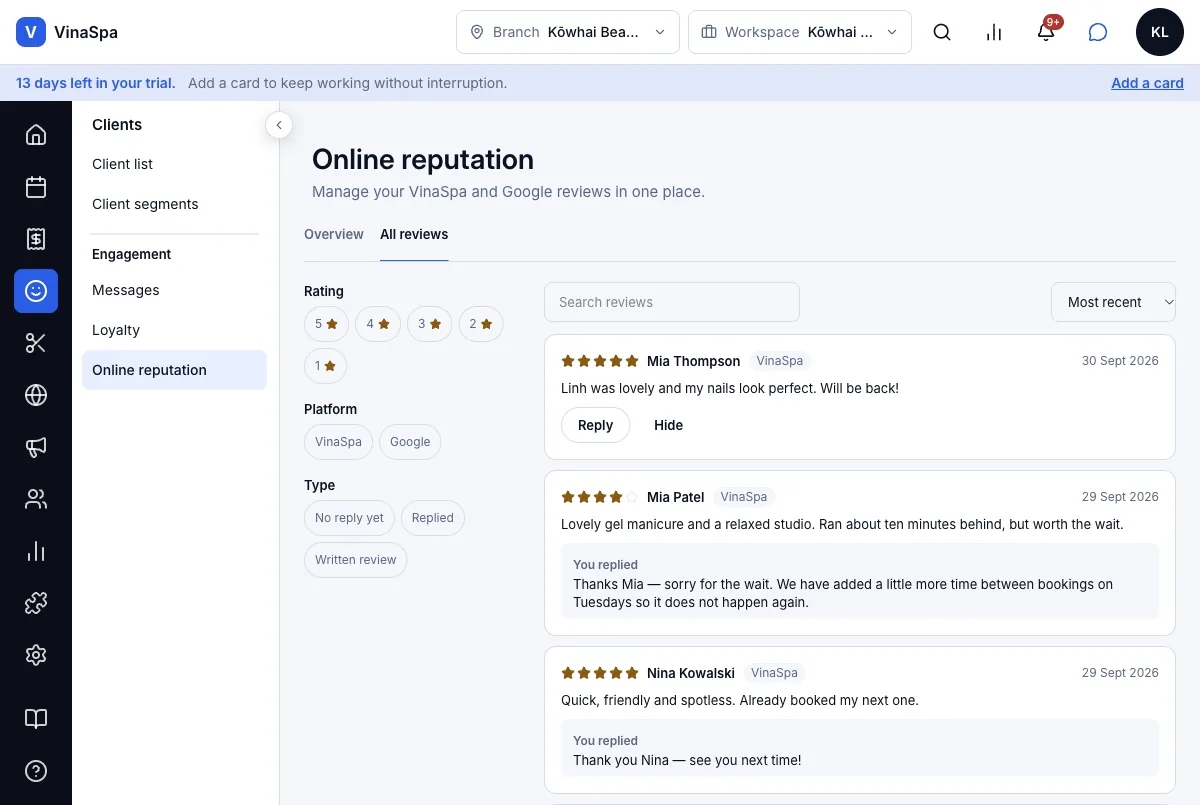Open Messages under Engagement
Viewport: 1200px width, 805px height.
(174, 290)
